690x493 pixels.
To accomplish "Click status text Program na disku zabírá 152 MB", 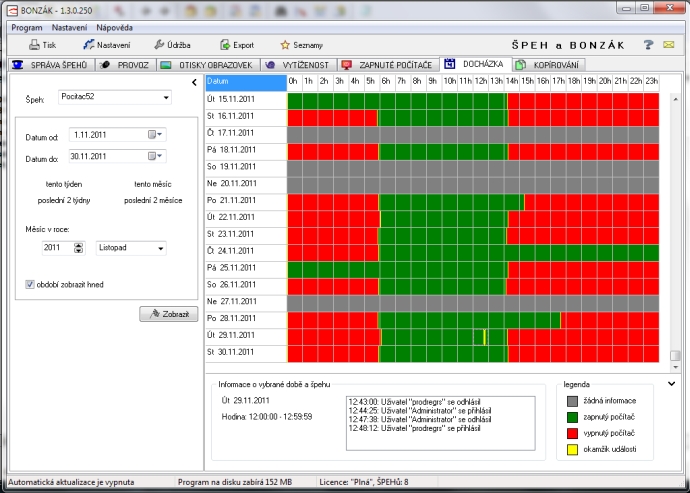I will [x=235, y=482].
